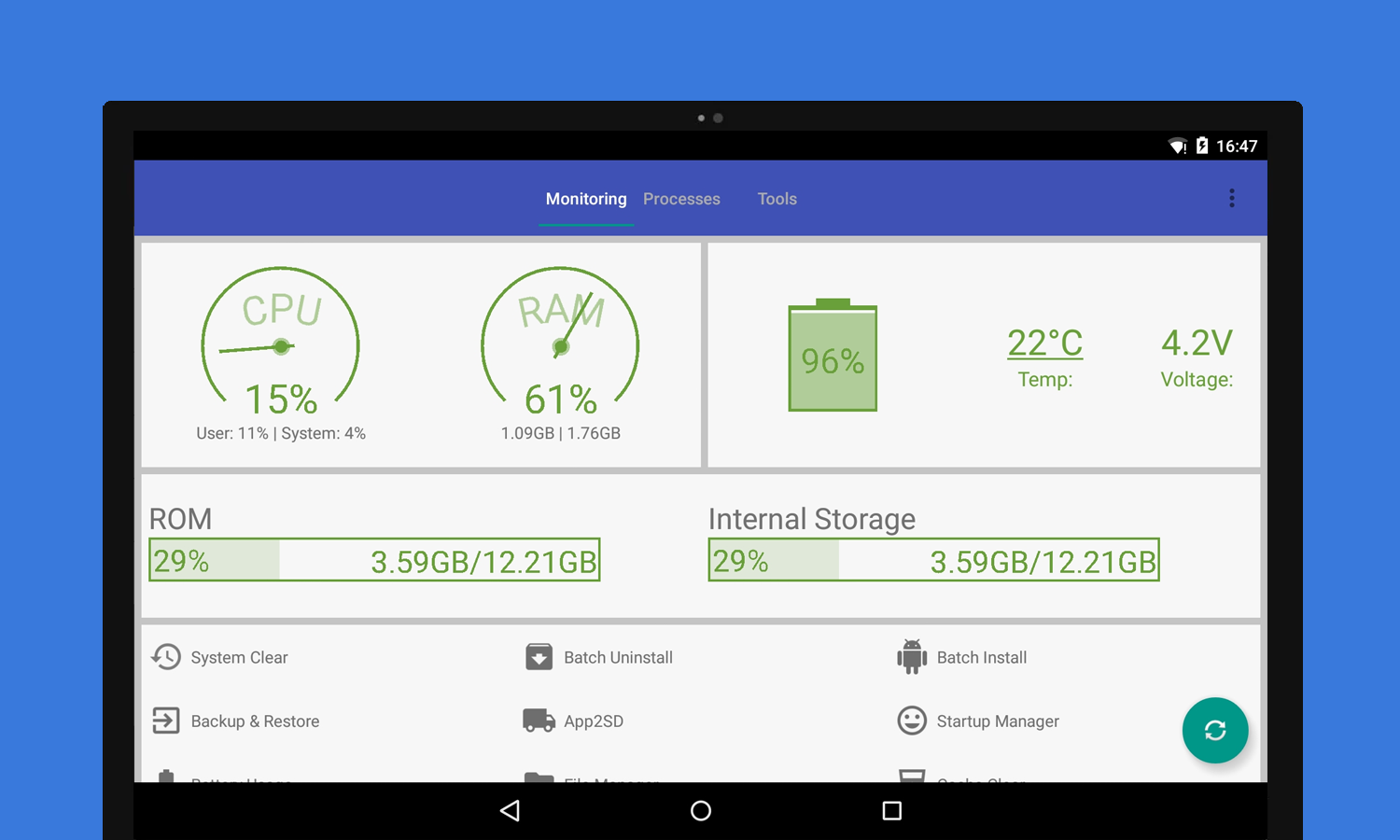Tap the App2SD truck icon
Image resolution: width=1400 pixels, height=840 pixels.
tap(539, 721)
